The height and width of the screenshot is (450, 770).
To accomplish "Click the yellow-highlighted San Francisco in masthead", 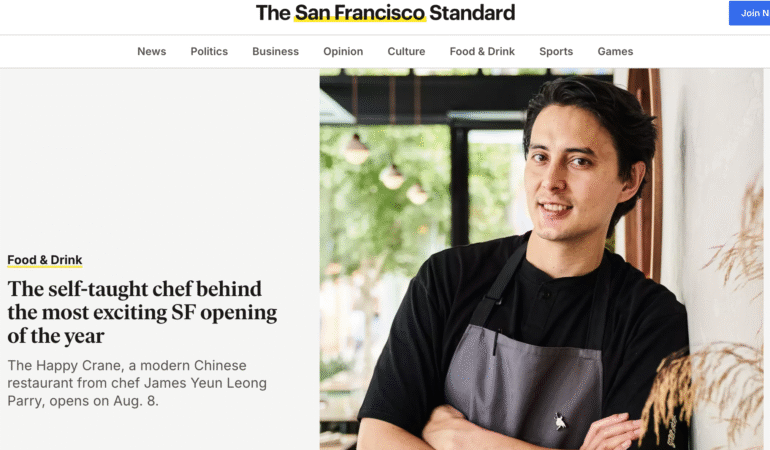I will [x=359, y=13].
